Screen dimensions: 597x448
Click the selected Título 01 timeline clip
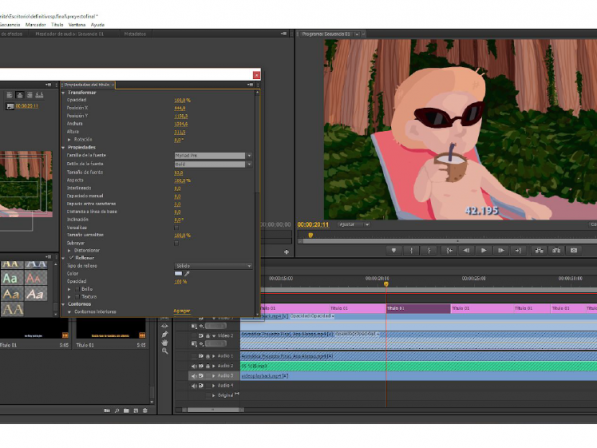(x=418, y=308)
